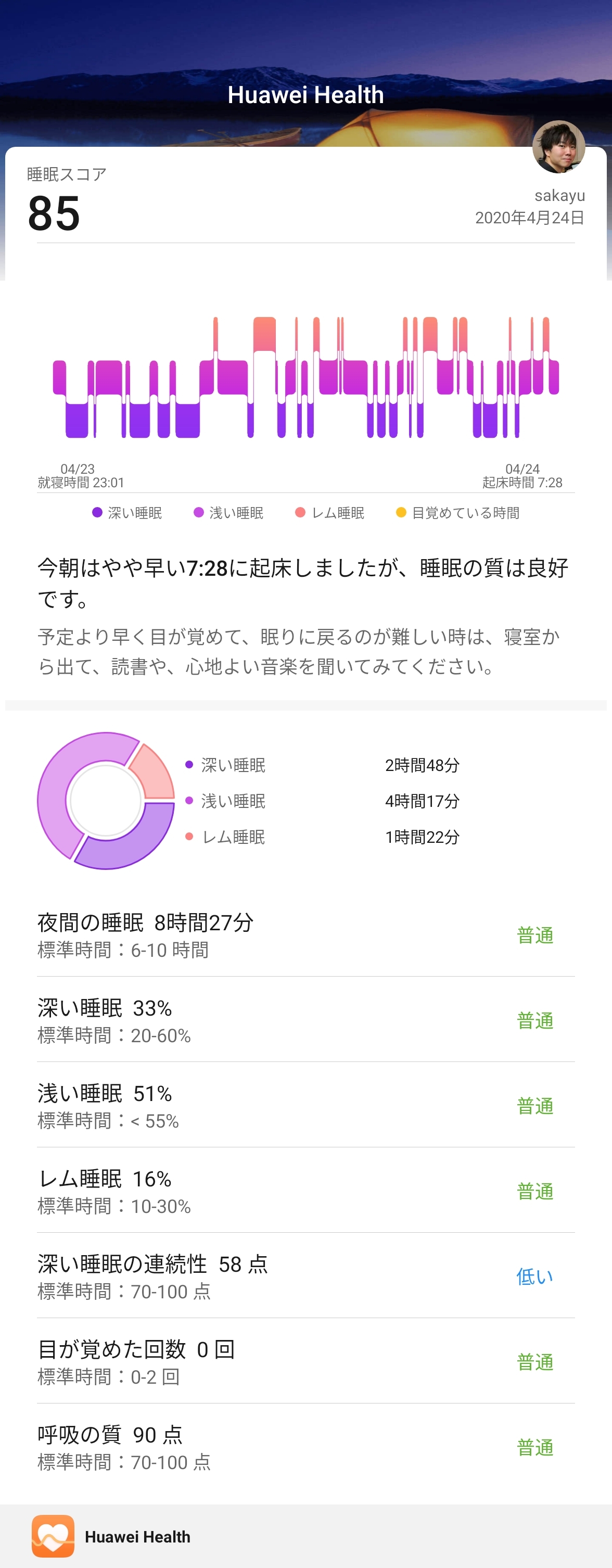Select the REM sleep dot beside donut chart
Viewport: 612px width, 1568px height.
point(189,837)
